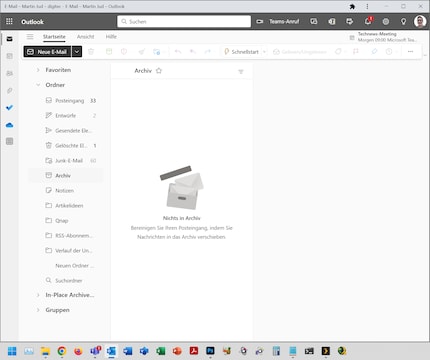Open the message list filter icon
Screen dimensions: 430x360
tap(241, 72)
